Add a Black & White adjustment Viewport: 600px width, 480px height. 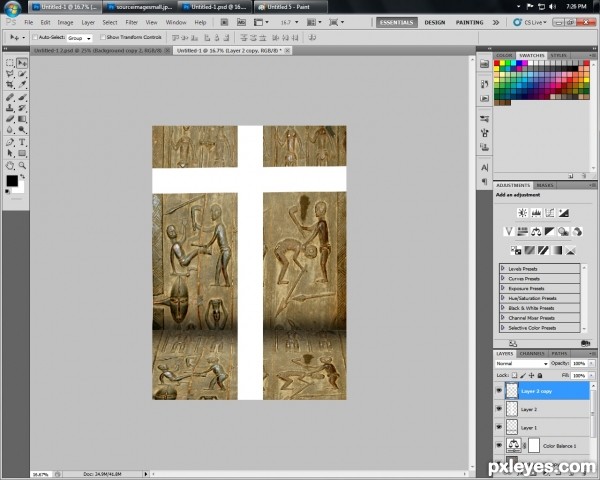549,231
